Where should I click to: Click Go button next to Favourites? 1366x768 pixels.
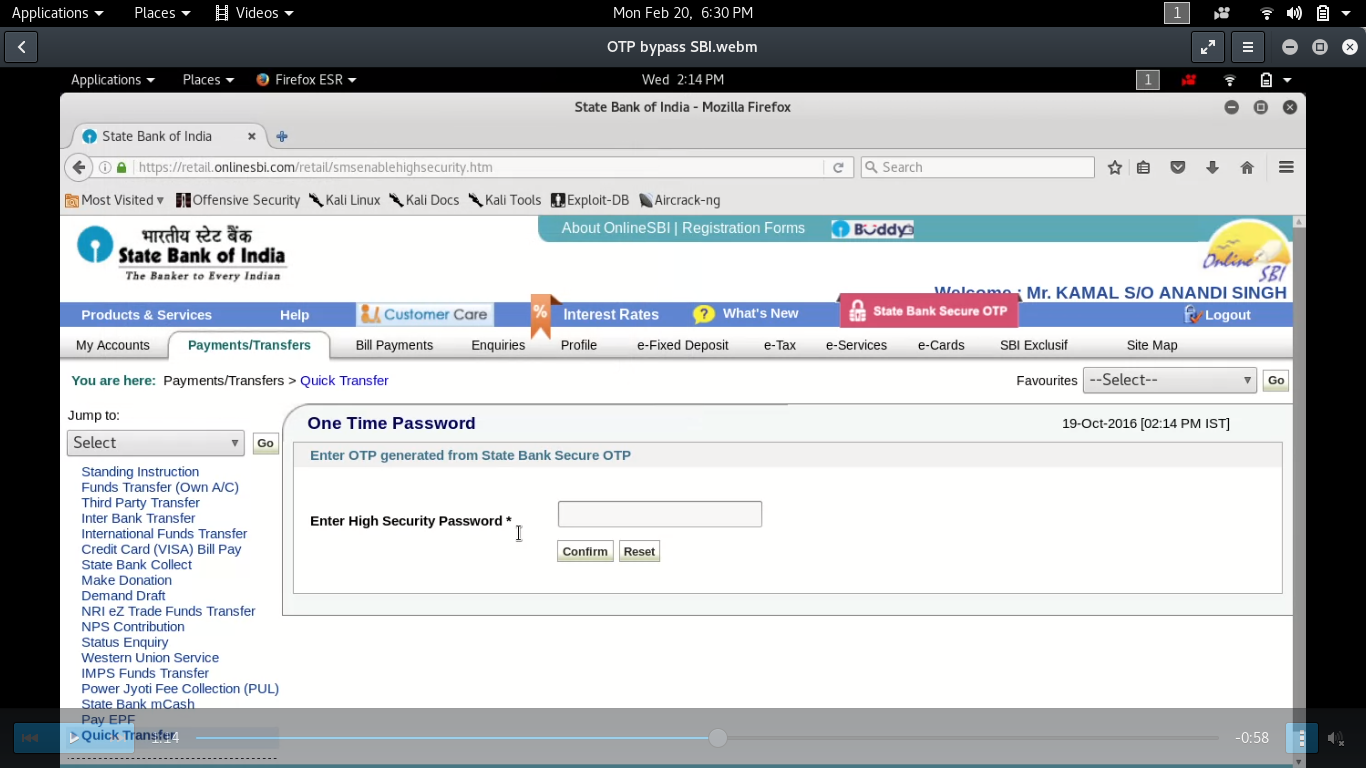1276,380
